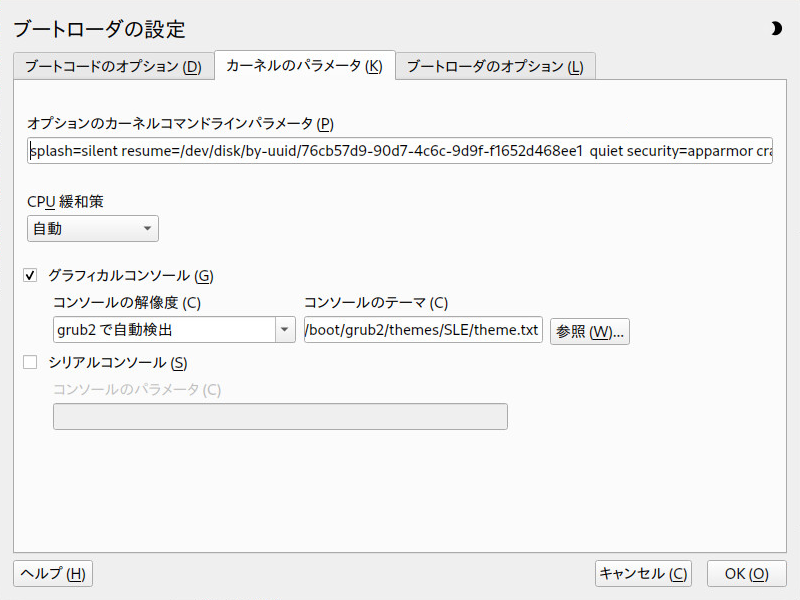The image size is (800, 600).
Task: Open the CPU 緩和策 dropdown set to 自動
Action: tap(92, 229)
